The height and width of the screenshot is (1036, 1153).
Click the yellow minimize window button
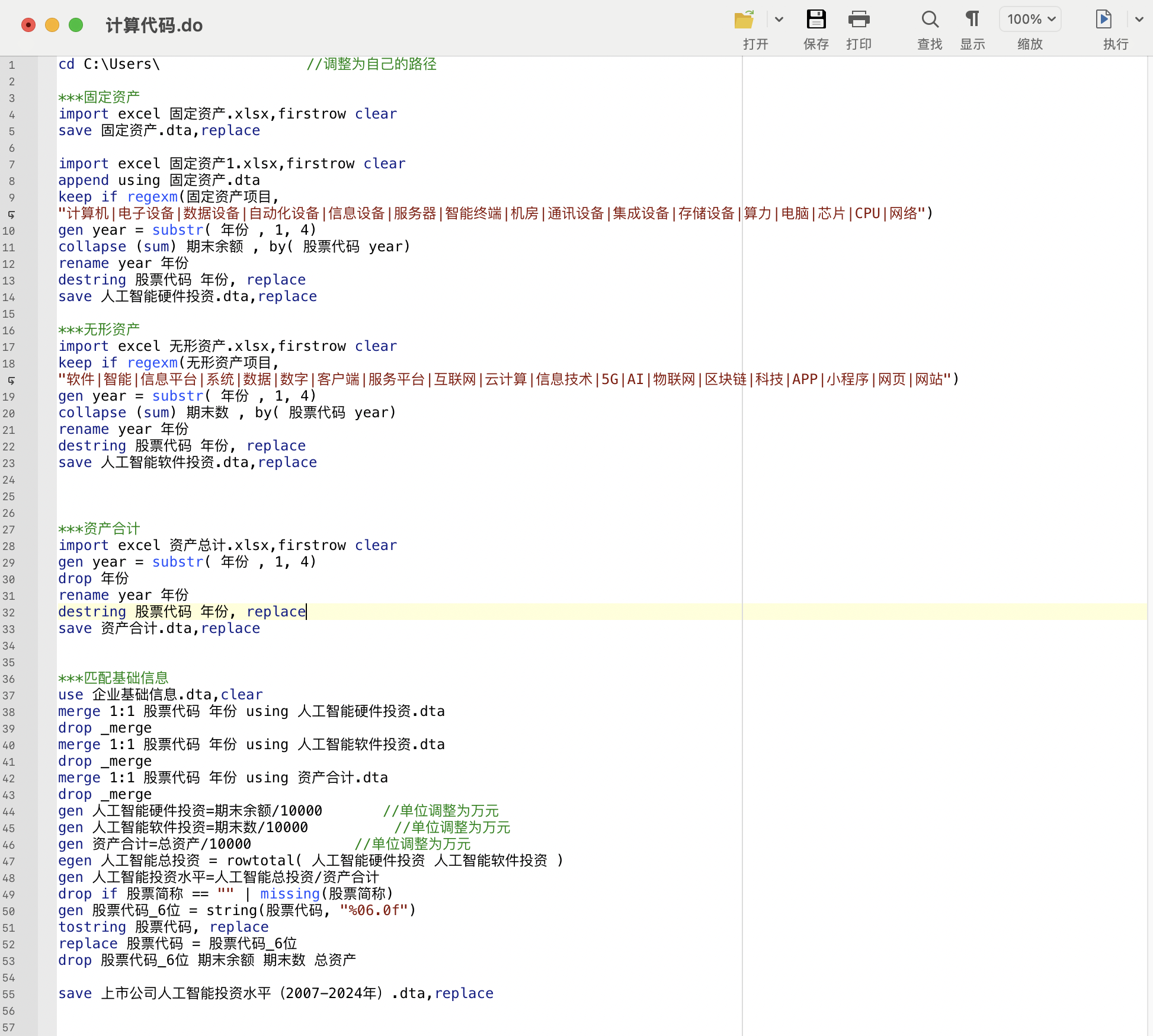click(52, 25)
